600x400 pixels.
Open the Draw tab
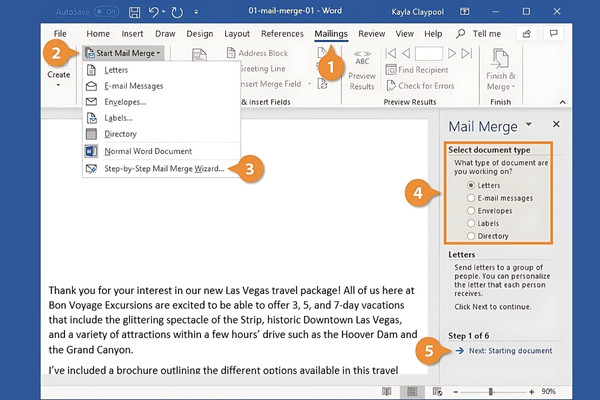tap(165, 34)
